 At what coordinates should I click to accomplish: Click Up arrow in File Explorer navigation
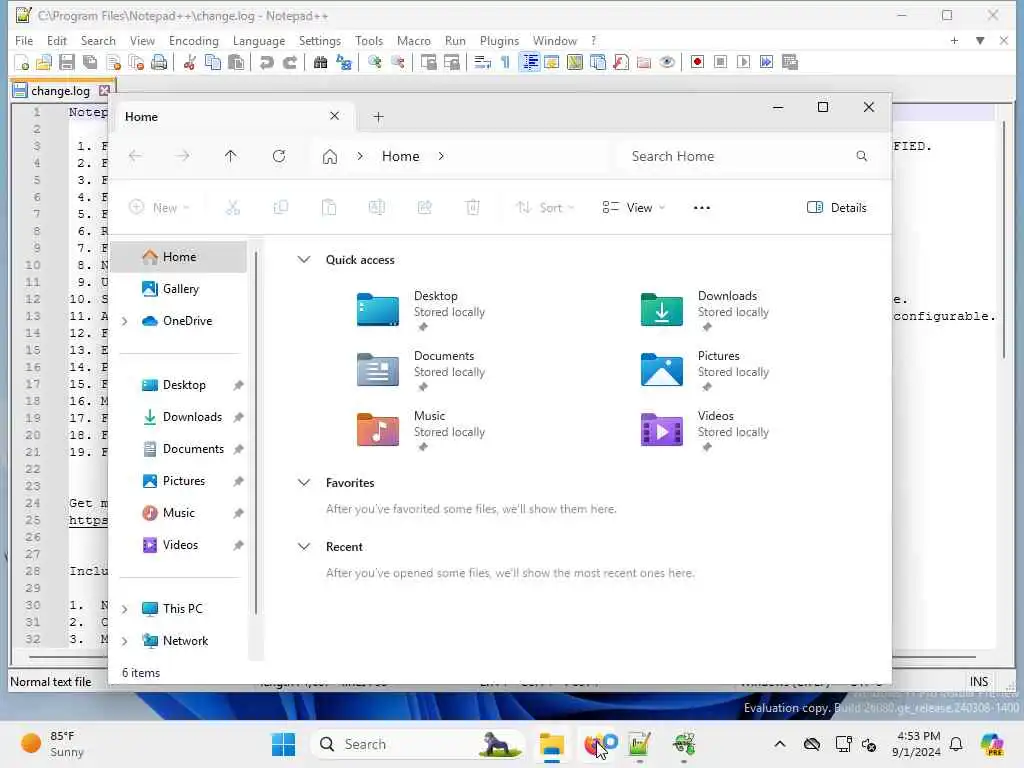coord(231,156)
